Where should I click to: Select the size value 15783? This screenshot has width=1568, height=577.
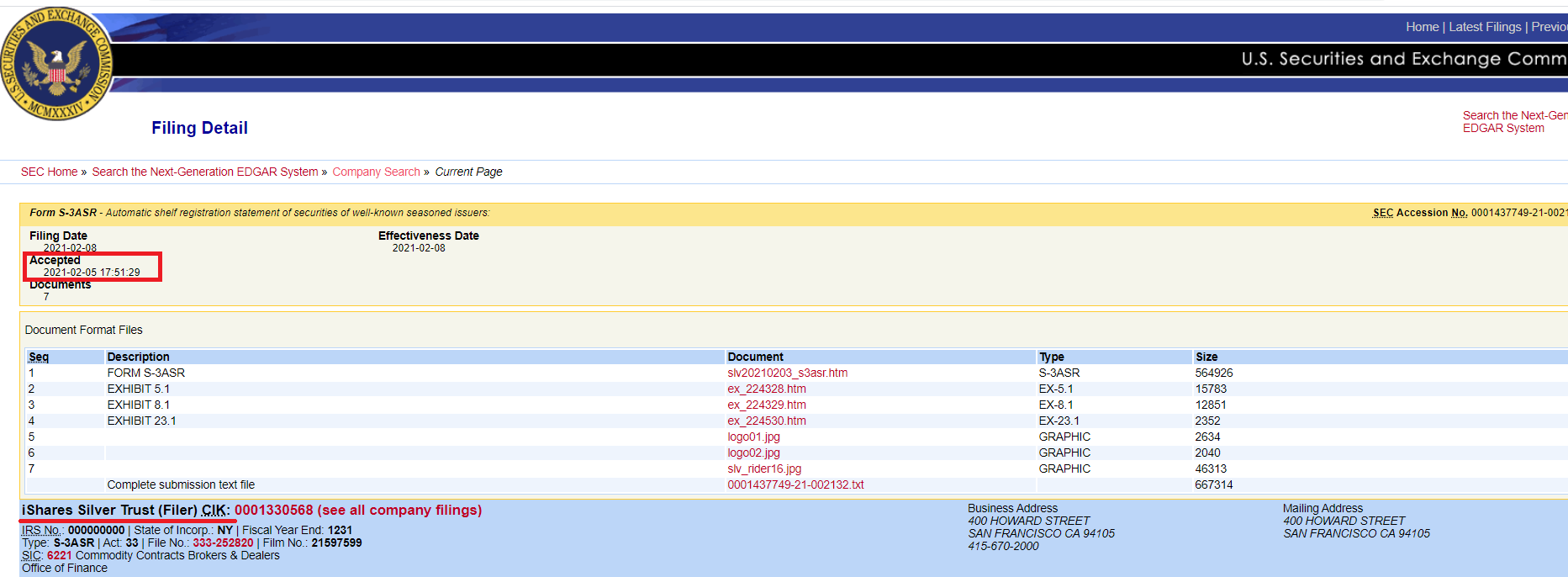tap(1211, 389)
